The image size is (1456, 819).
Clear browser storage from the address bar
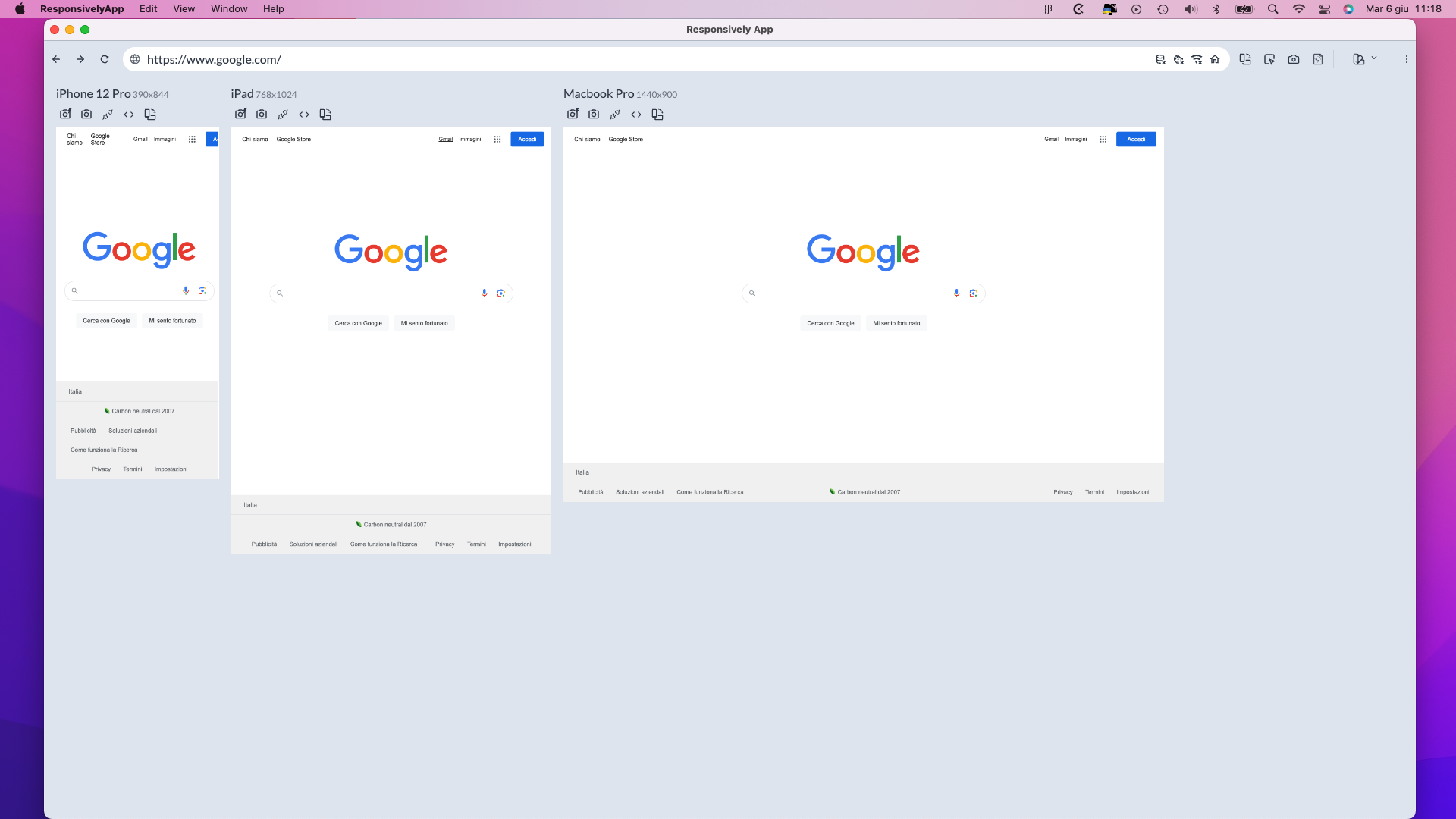pyautogui.click(x=1159, y=59)
